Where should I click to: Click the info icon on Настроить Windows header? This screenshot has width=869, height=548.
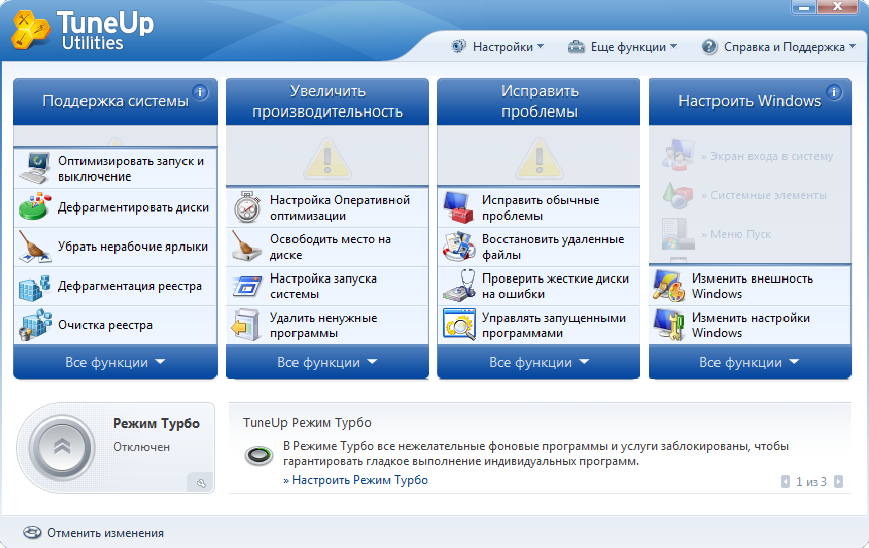pos(834,91)
